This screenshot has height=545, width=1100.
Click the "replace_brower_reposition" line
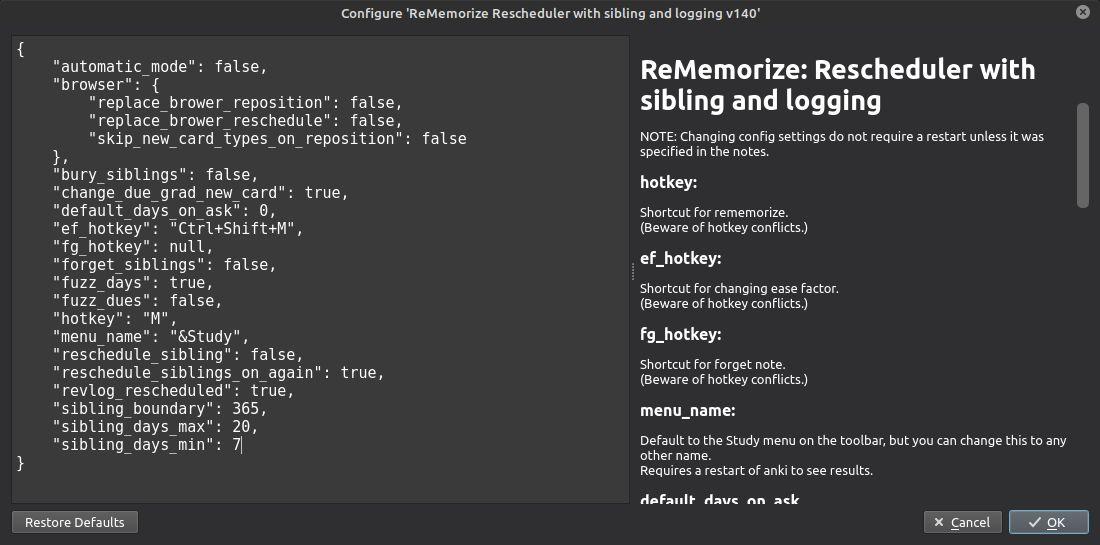click(246, 103)
